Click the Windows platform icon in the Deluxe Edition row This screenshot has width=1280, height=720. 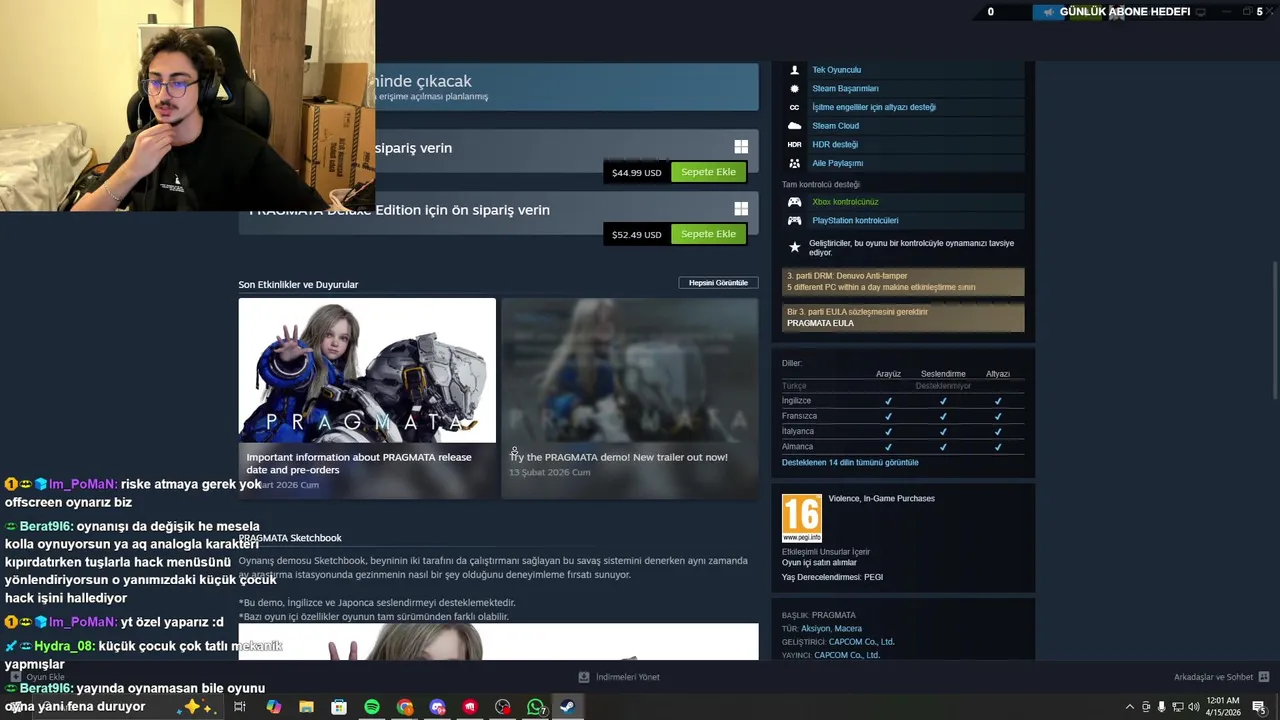tap(741, 209)
